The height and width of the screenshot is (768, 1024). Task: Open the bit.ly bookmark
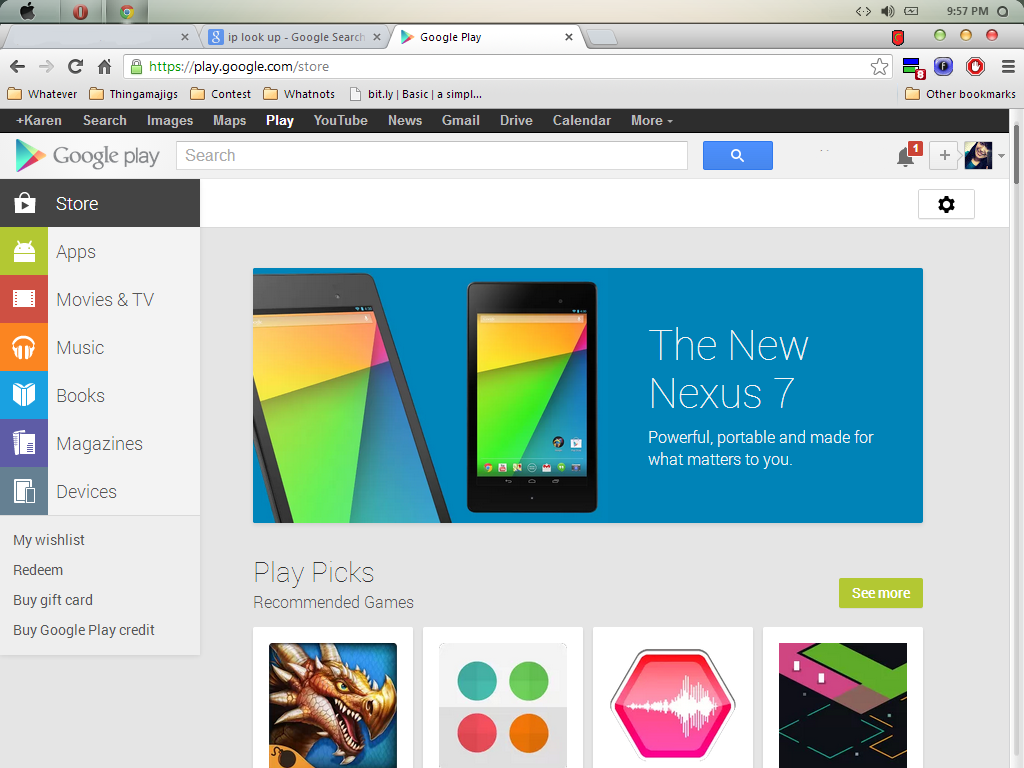tap(416, 94)
